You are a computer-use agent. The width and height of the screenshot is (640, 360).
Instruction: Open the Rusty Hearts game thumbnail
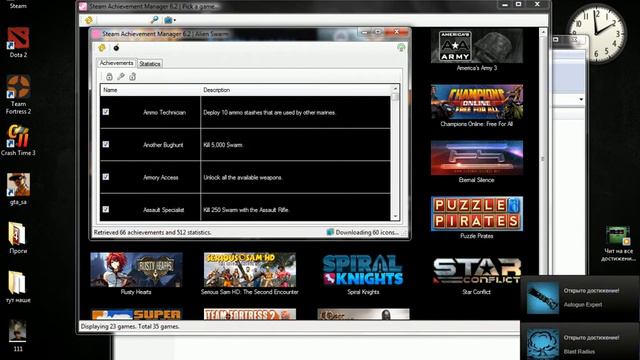click(136, 269)
